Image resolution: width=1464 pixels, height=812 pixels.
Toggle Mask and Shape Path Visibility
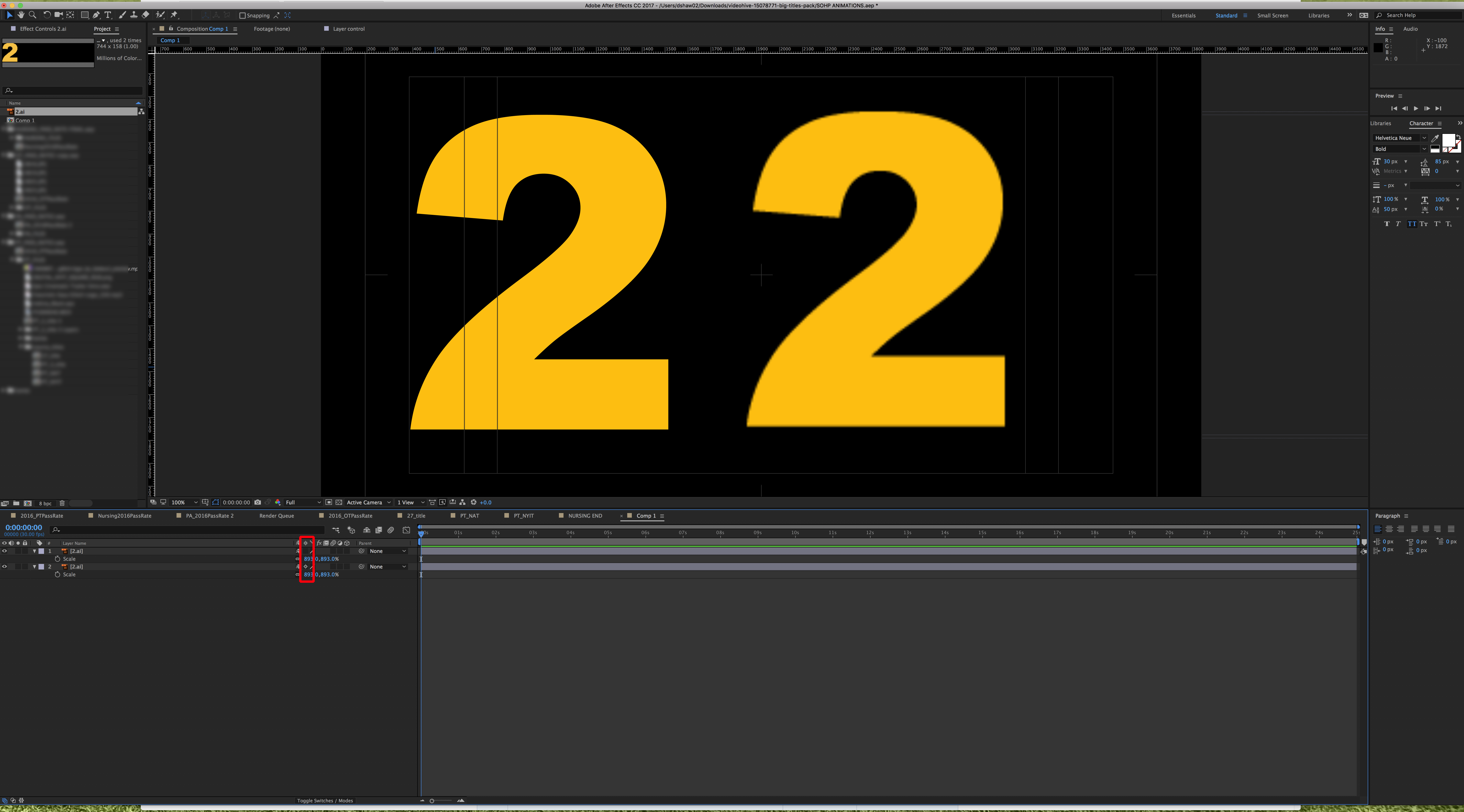point(215,502)
